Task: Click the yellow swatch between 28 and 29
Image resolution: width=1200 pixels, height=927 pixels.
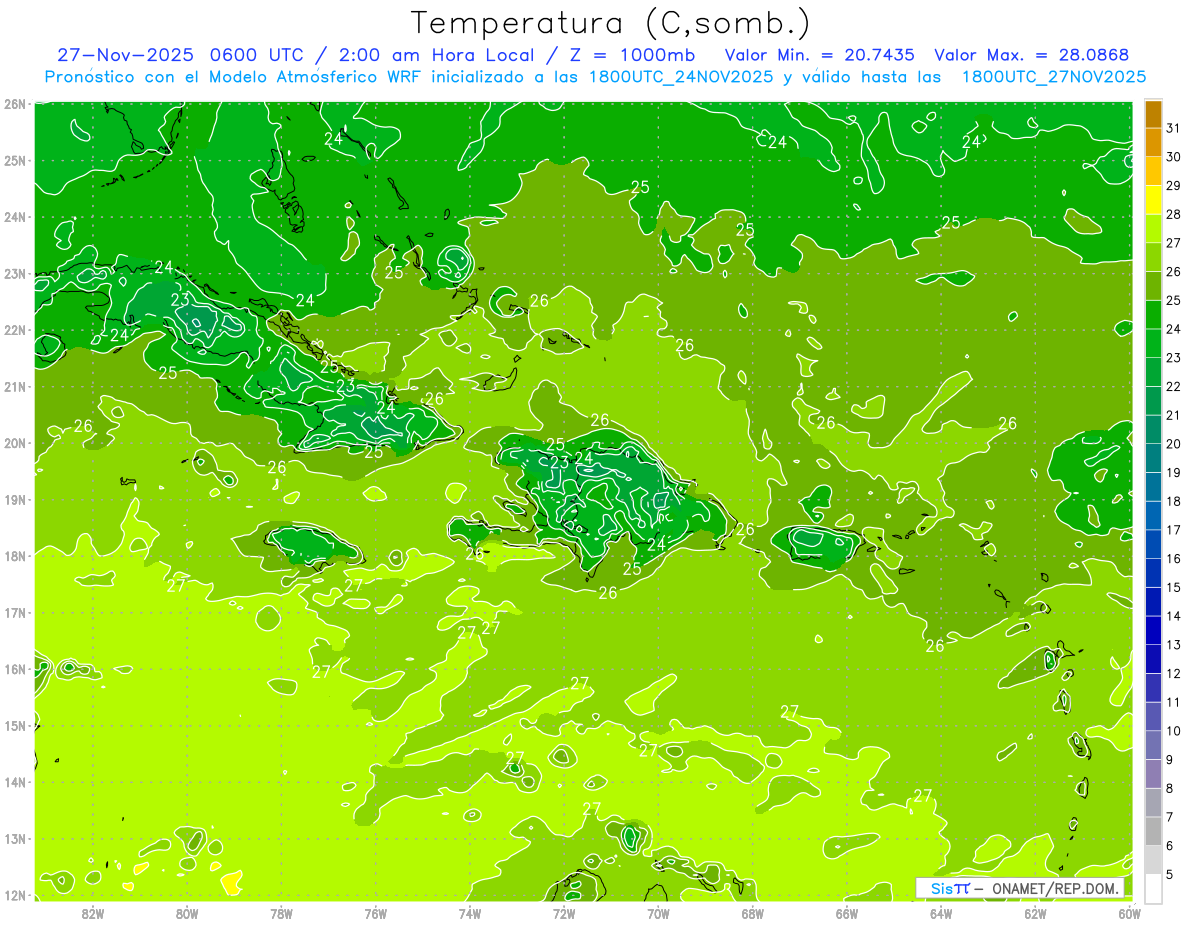Action: coord(1153,199)
